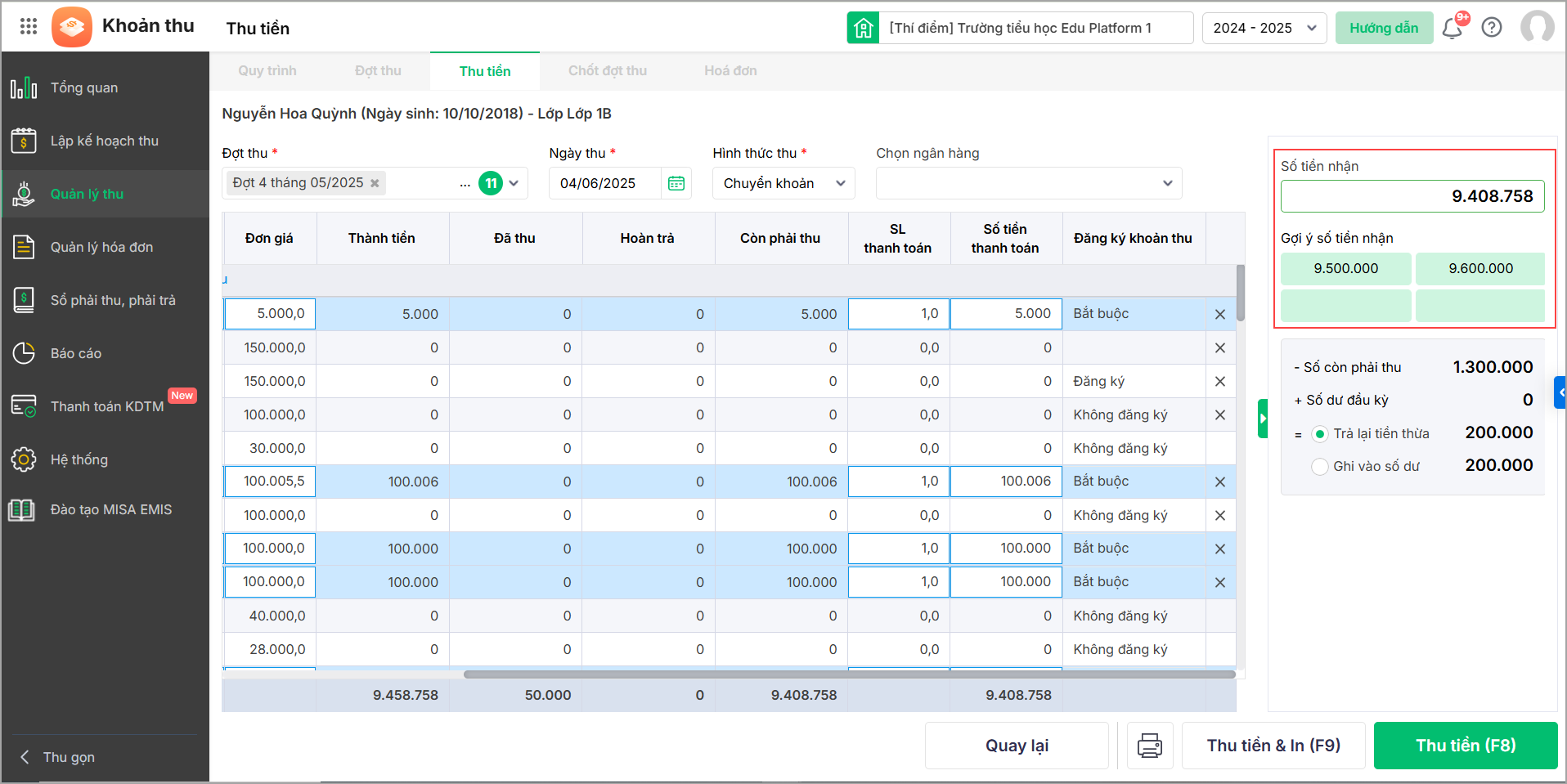Click the Quay lại button

(1017, 746)
